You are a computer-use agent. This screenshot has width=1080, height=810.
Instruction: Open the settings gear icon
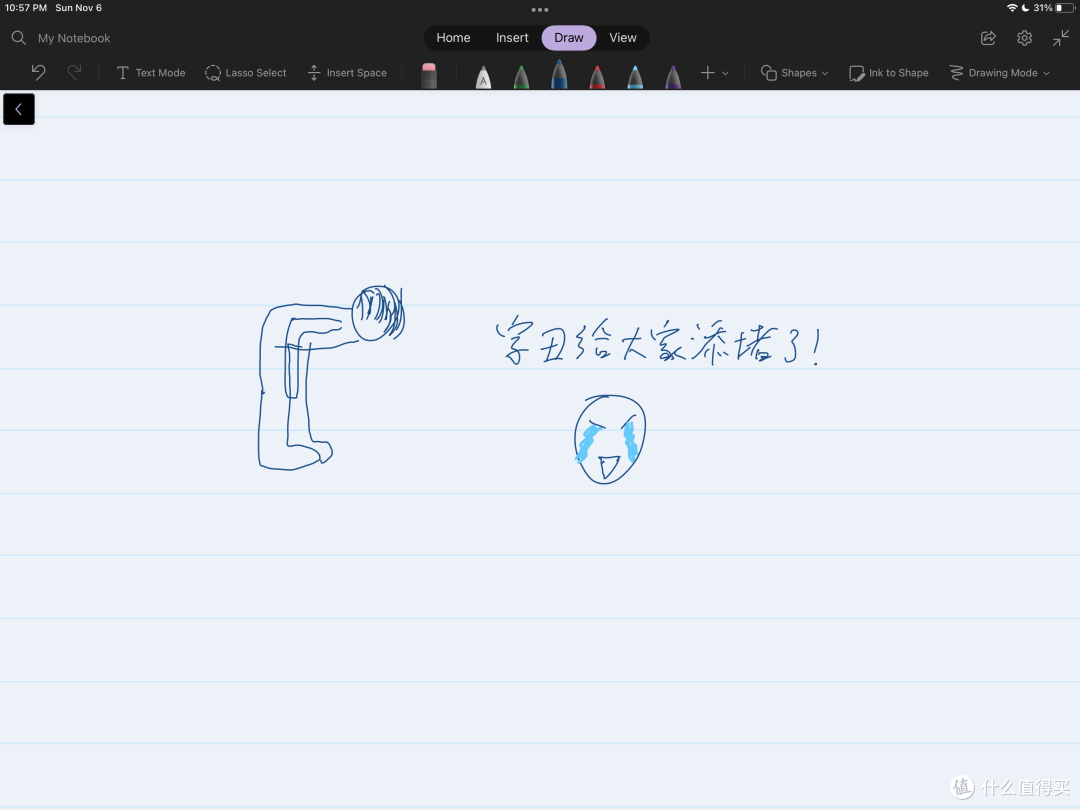coord(1024,38)
